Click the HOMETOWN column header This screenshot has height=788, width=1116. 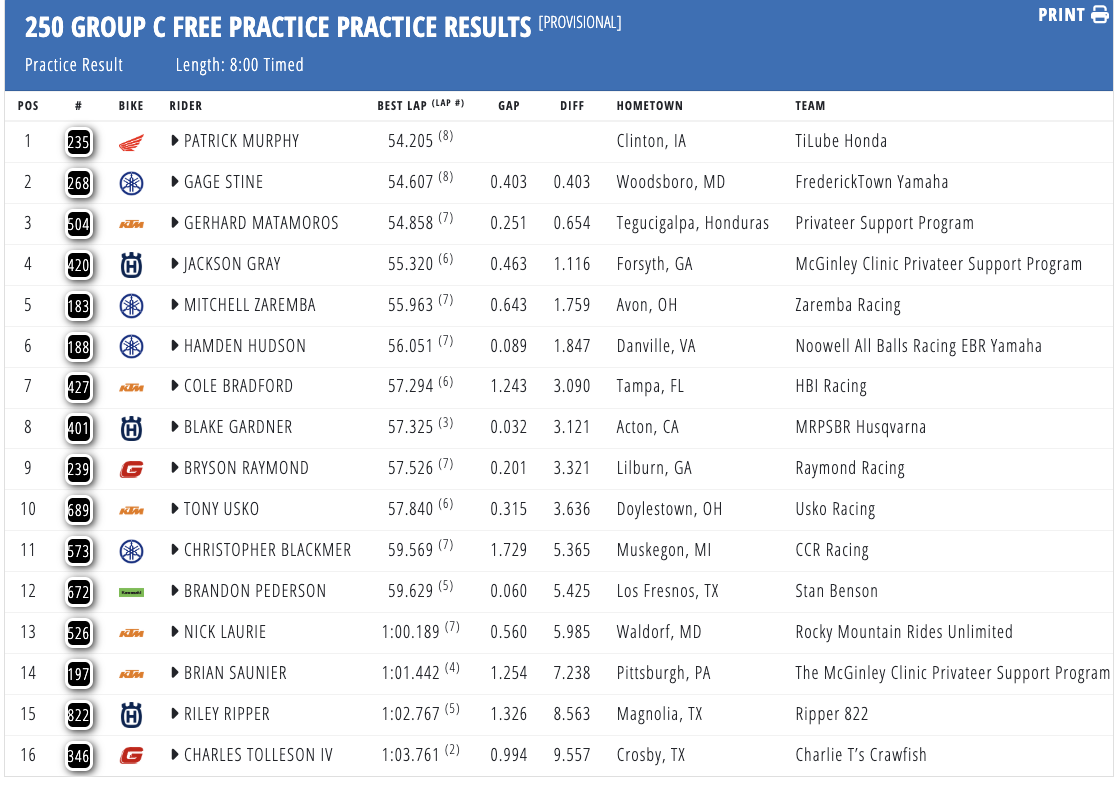[649, 105]
